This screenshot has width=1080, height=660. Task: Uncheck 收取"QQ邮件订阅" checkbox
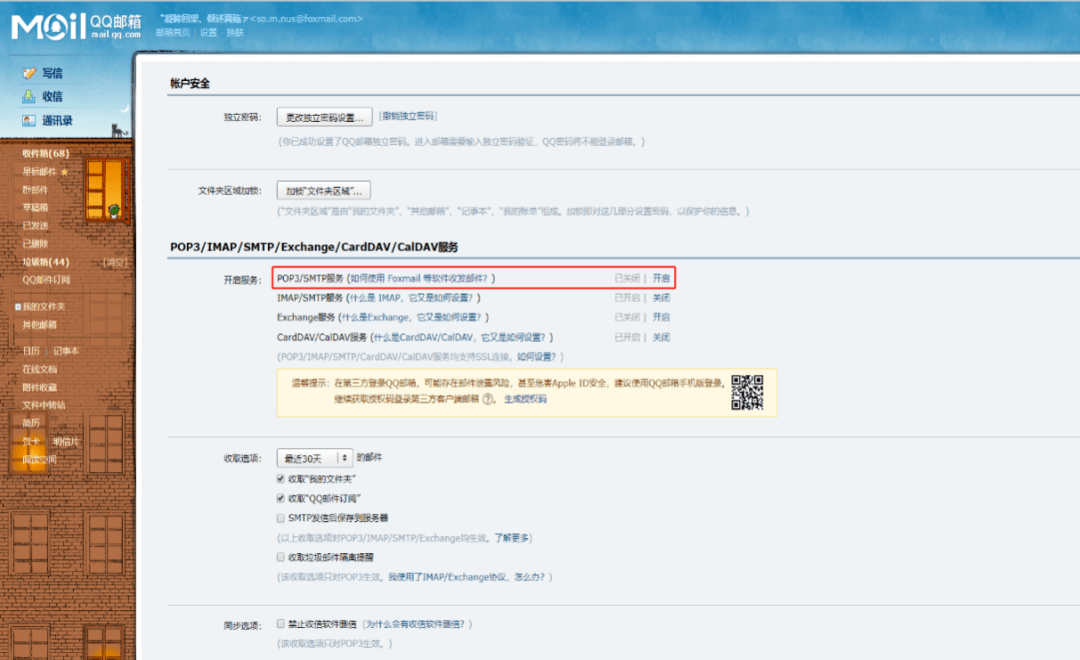281,497
